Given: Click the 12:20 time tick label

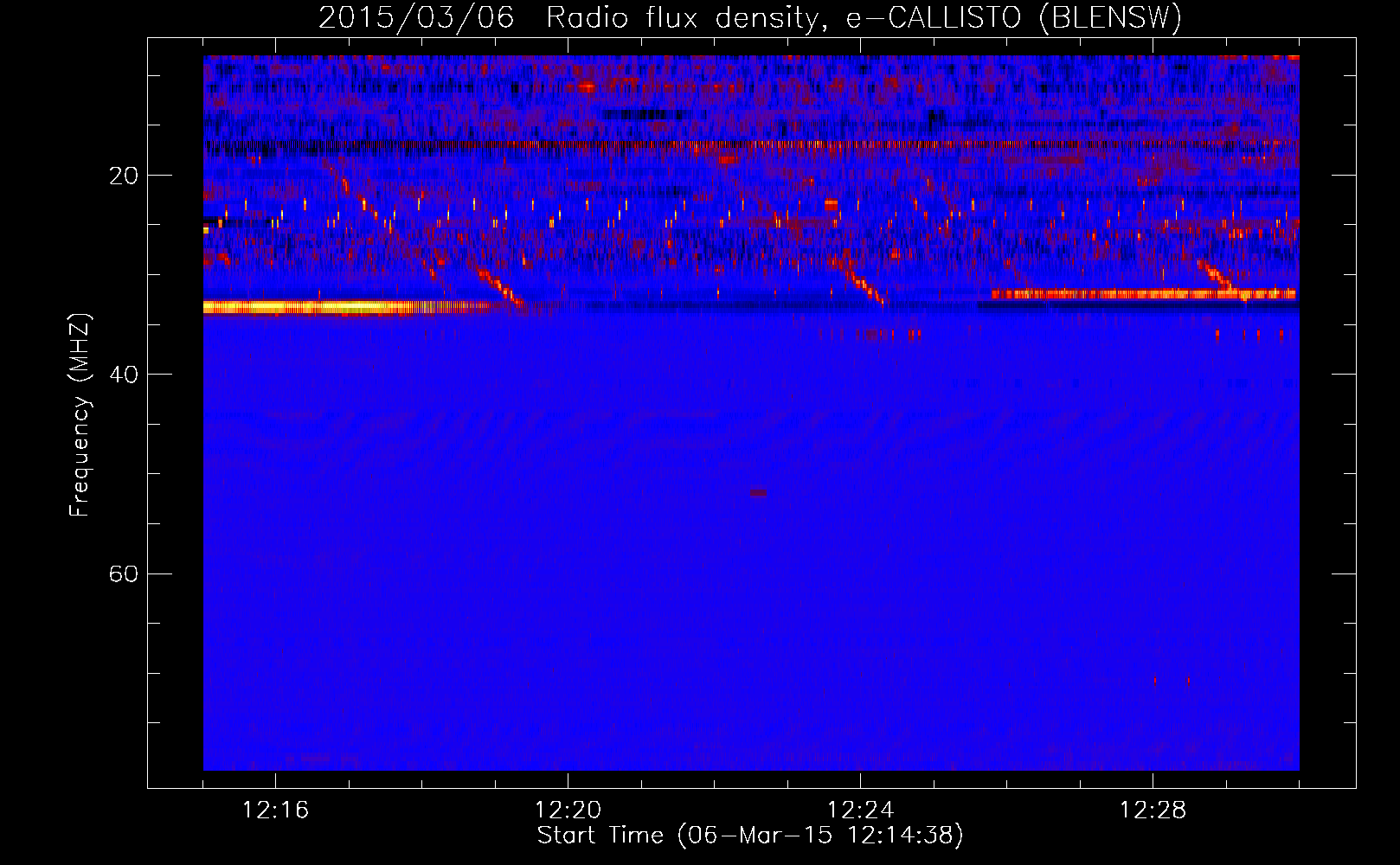Looking at the screenshot, I should [x=568, y=811].
